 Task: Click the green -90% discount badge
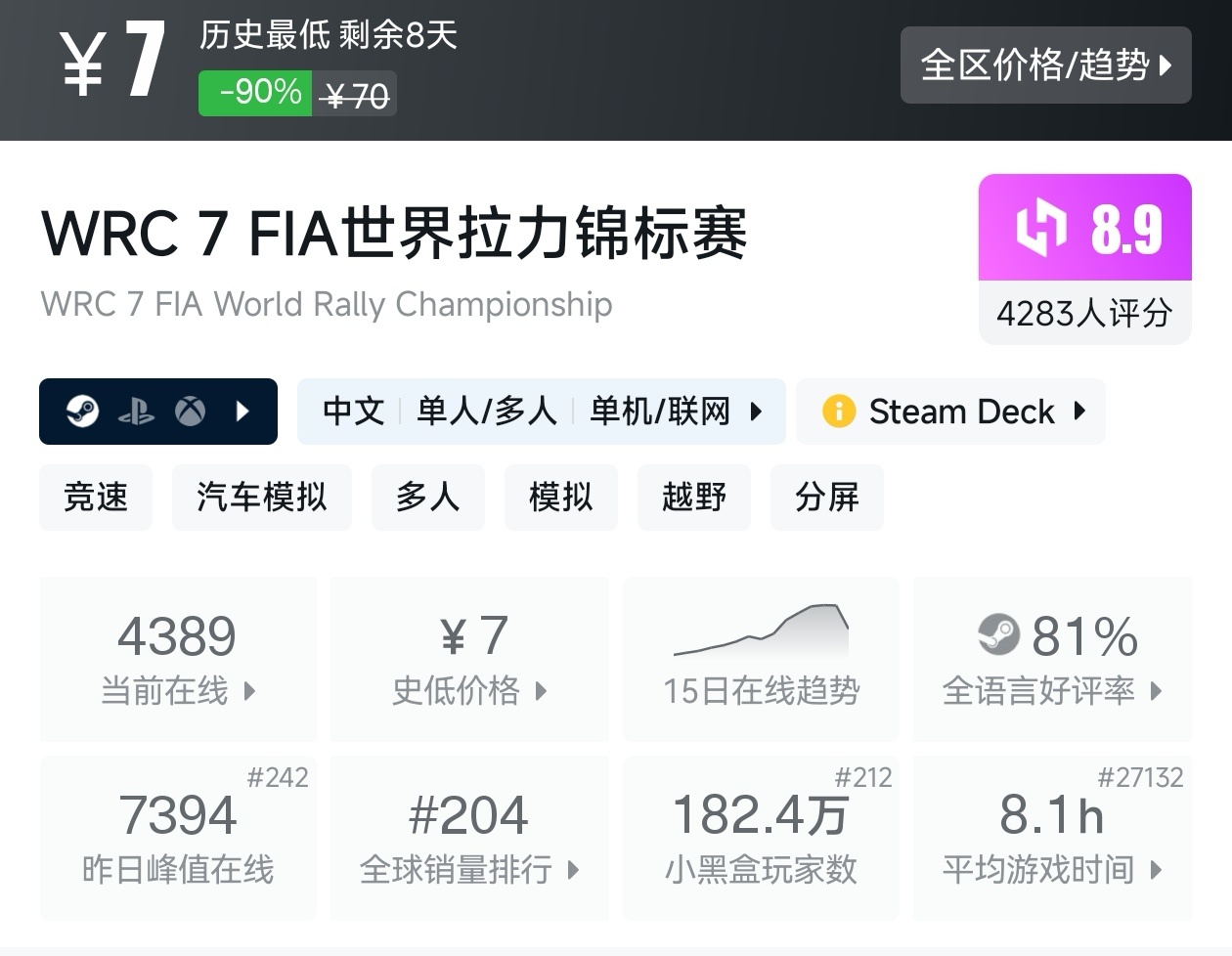point(255,93)
